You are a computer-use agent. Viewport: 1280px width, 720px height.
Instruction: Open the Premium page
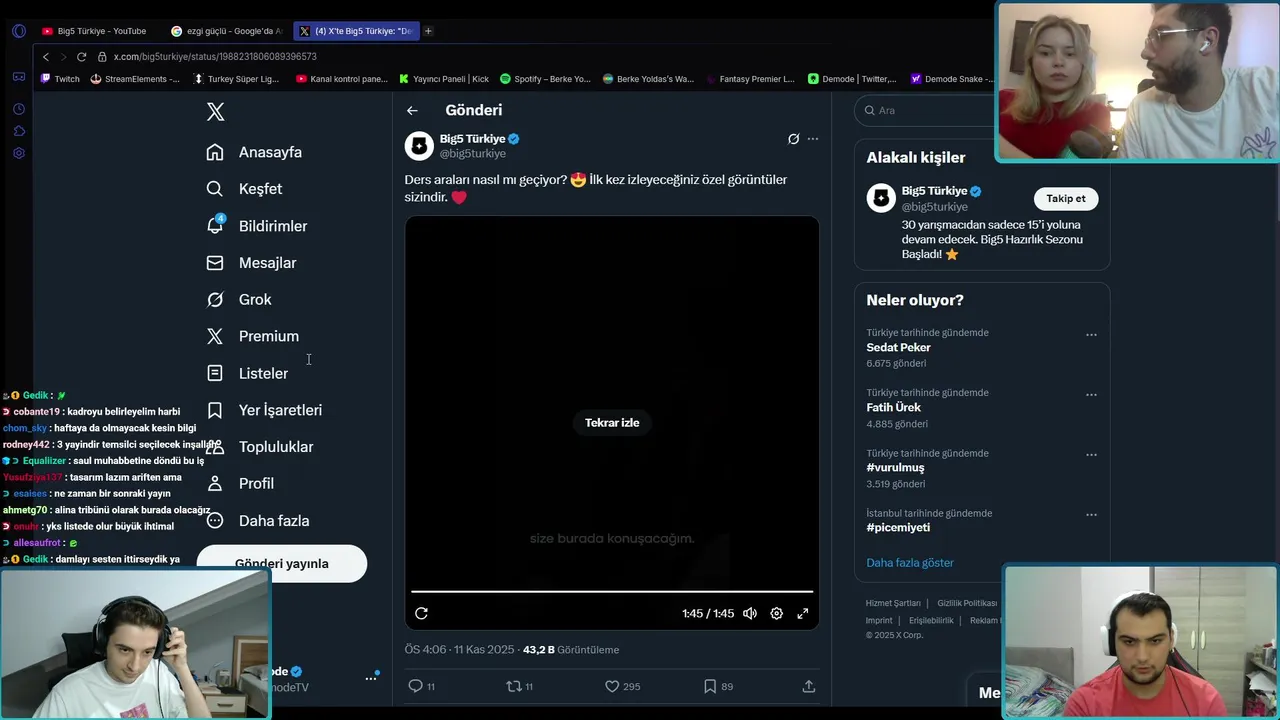tap(252, 337)
